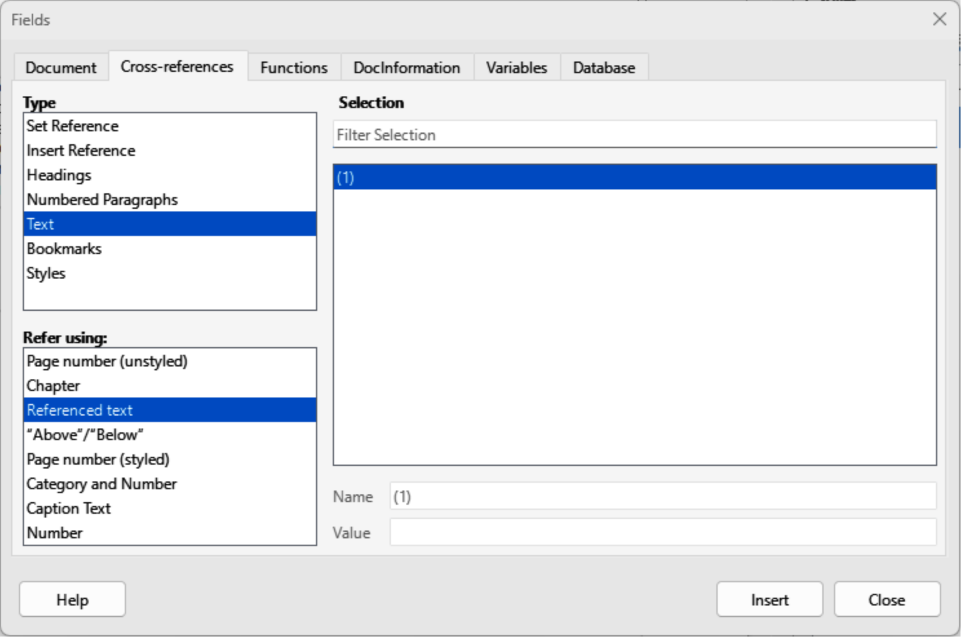Choose Chapter under Refer using
Image resolution: width=961 pixels, height=637 pixels.
tap(53, 386)
